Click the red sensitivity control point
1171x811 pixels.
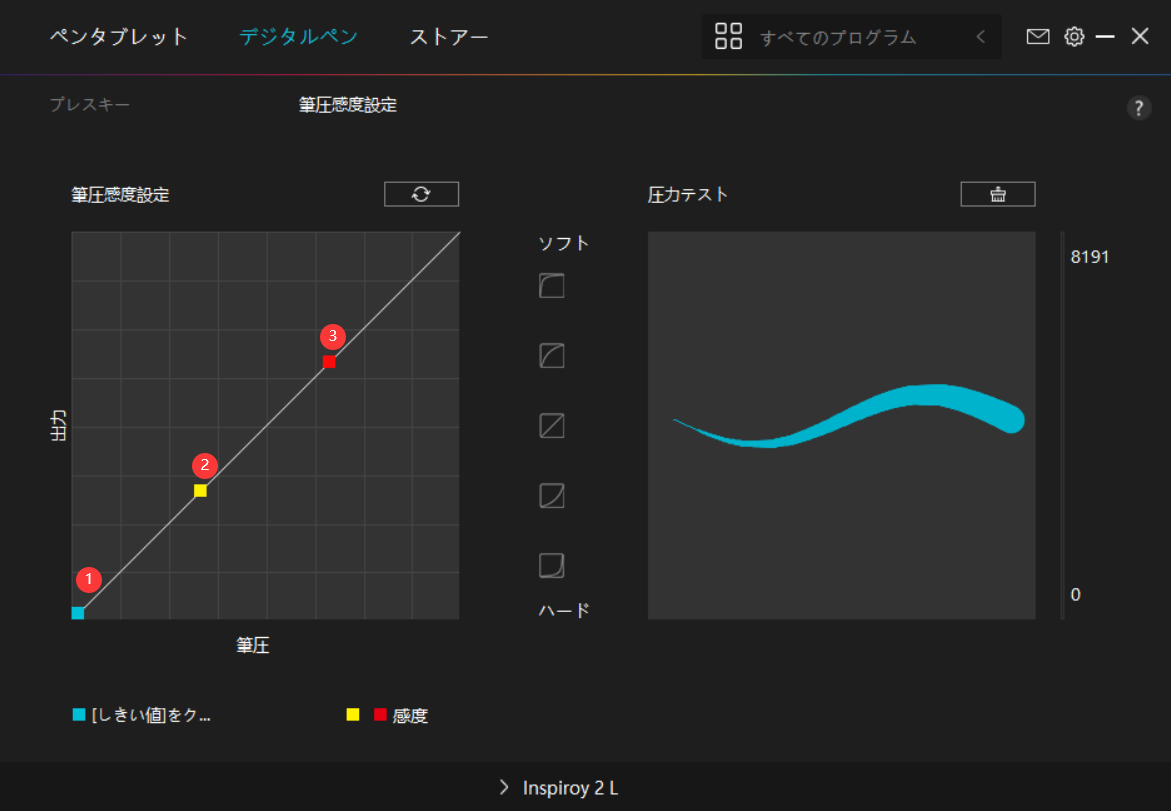[329, 362]
